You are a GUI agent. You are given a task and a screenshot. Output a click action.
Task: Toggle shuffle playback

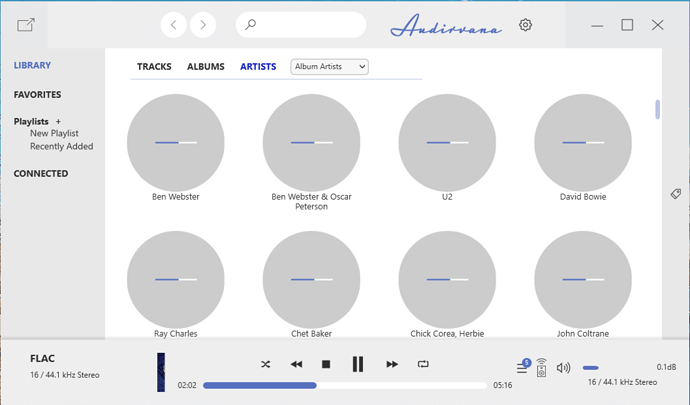click(265, 364)
